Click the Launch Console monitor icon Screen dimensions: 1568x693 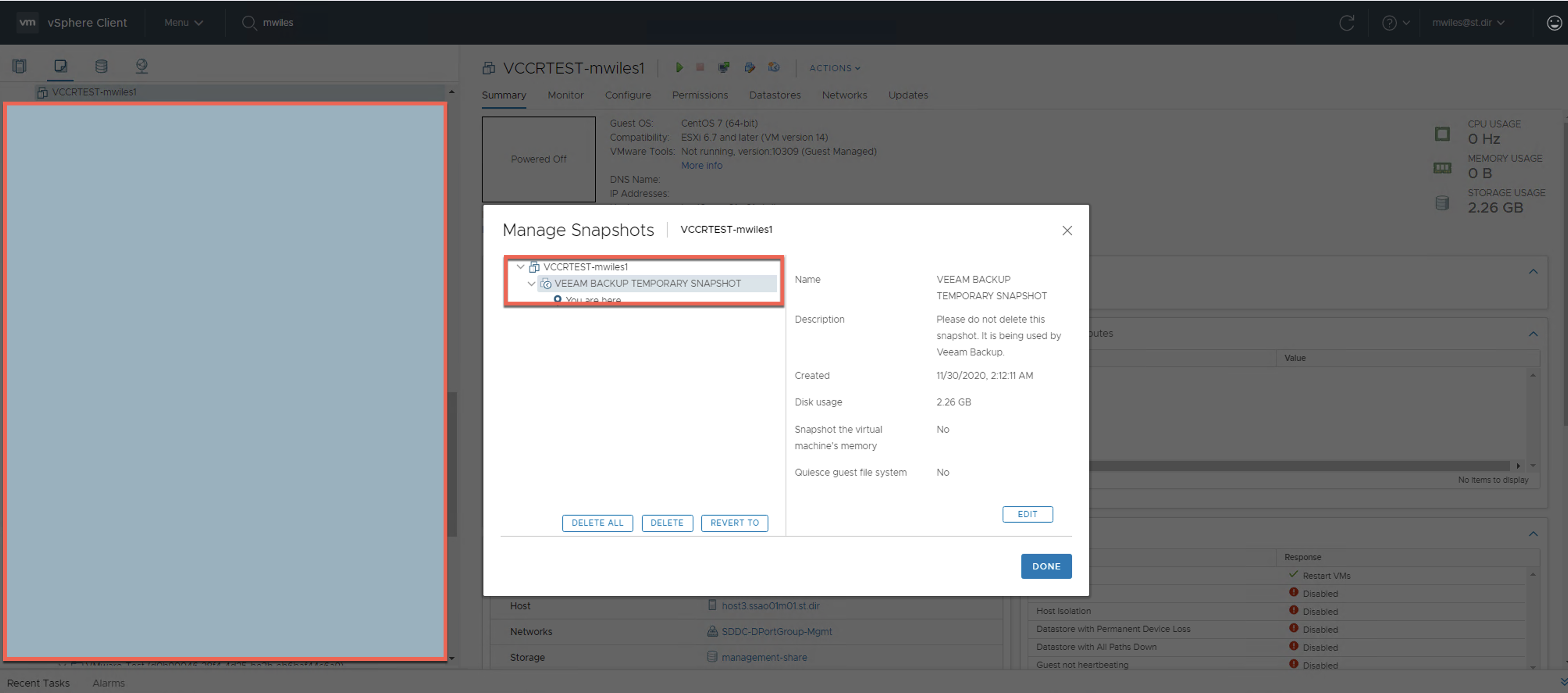pyautogui.click(x=724, y=68)
